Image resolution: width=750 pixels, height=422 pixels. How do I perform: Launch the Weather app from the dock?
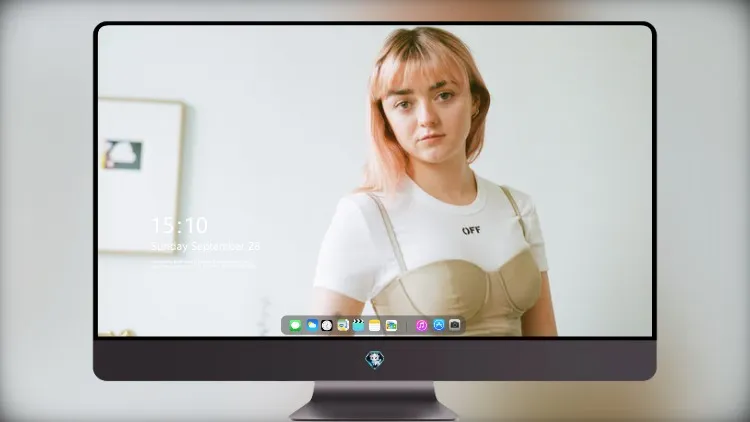(312, 325)
